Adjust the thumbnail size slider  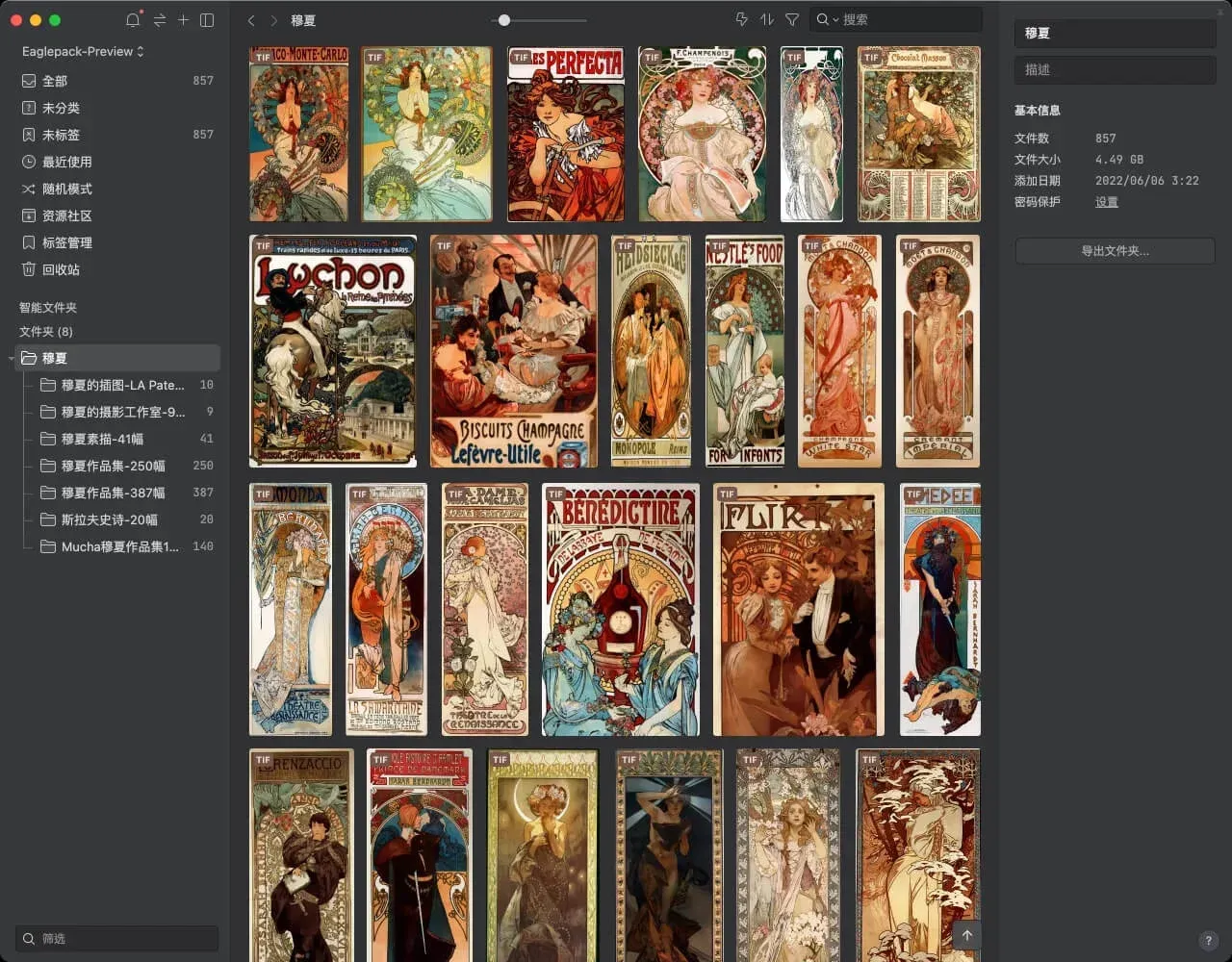tap(504, 20)
